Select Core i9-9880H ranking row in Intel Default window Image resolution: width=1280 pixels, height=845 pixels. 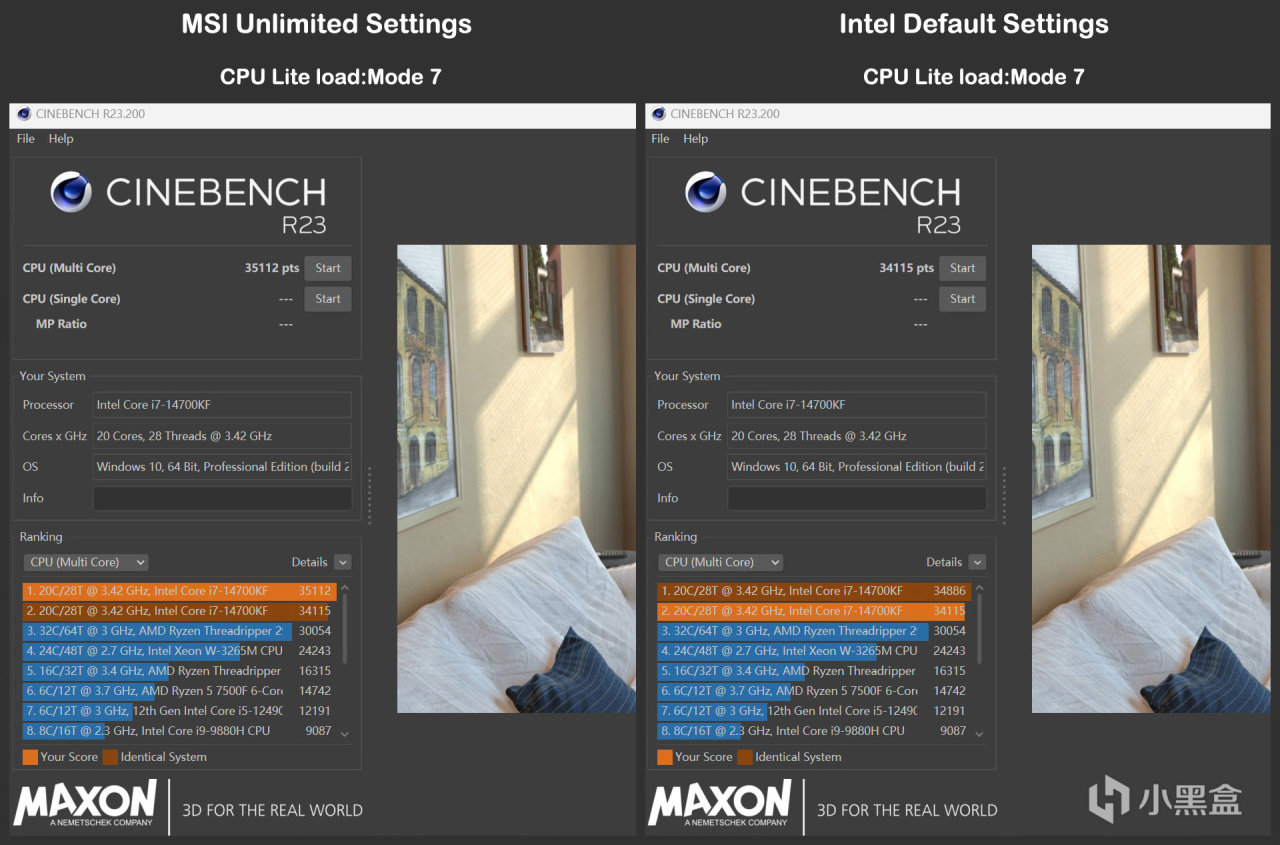[813, 731]
